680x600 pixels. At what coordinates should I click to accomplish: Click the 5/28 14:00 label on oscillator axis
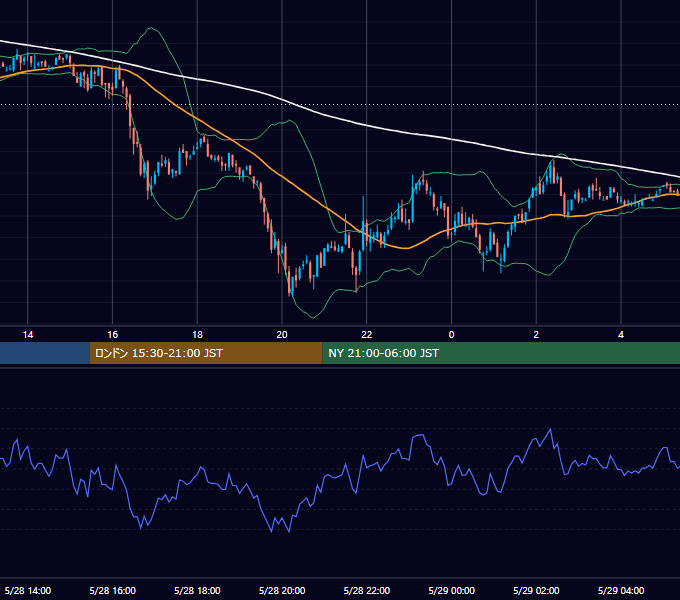click(28, 590)
